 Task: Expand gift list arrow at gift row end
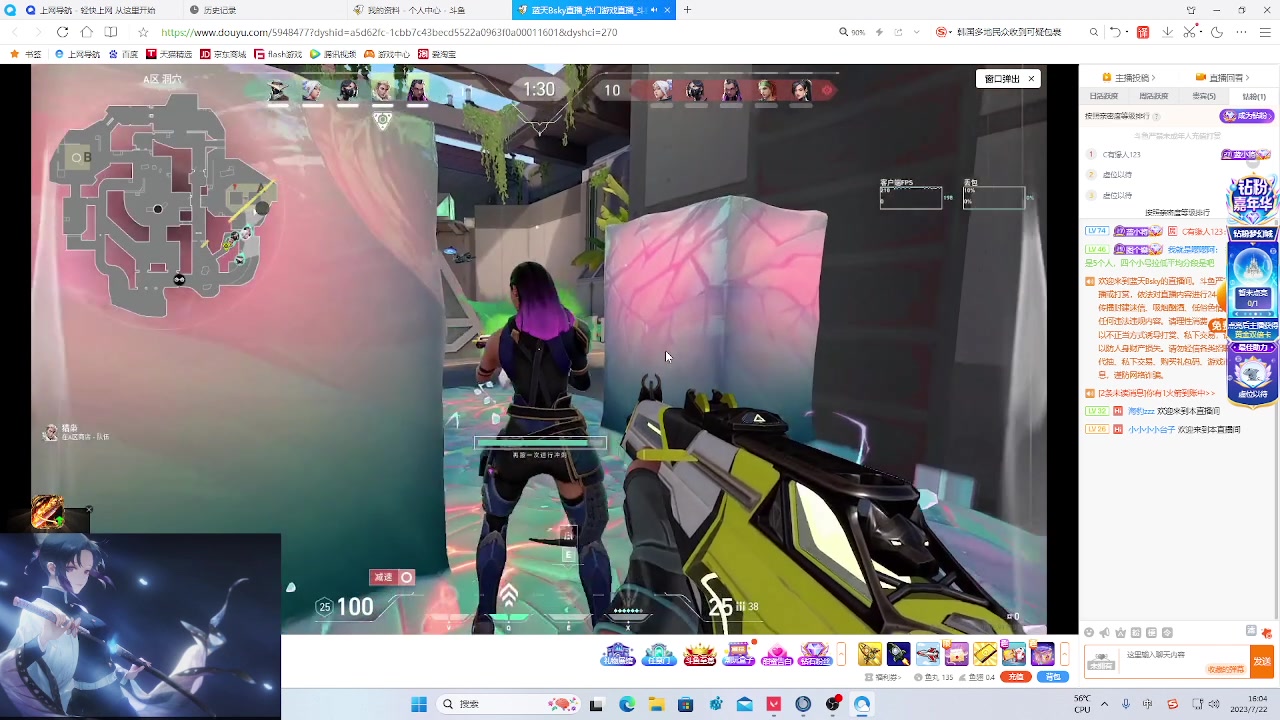[1064, 654]
